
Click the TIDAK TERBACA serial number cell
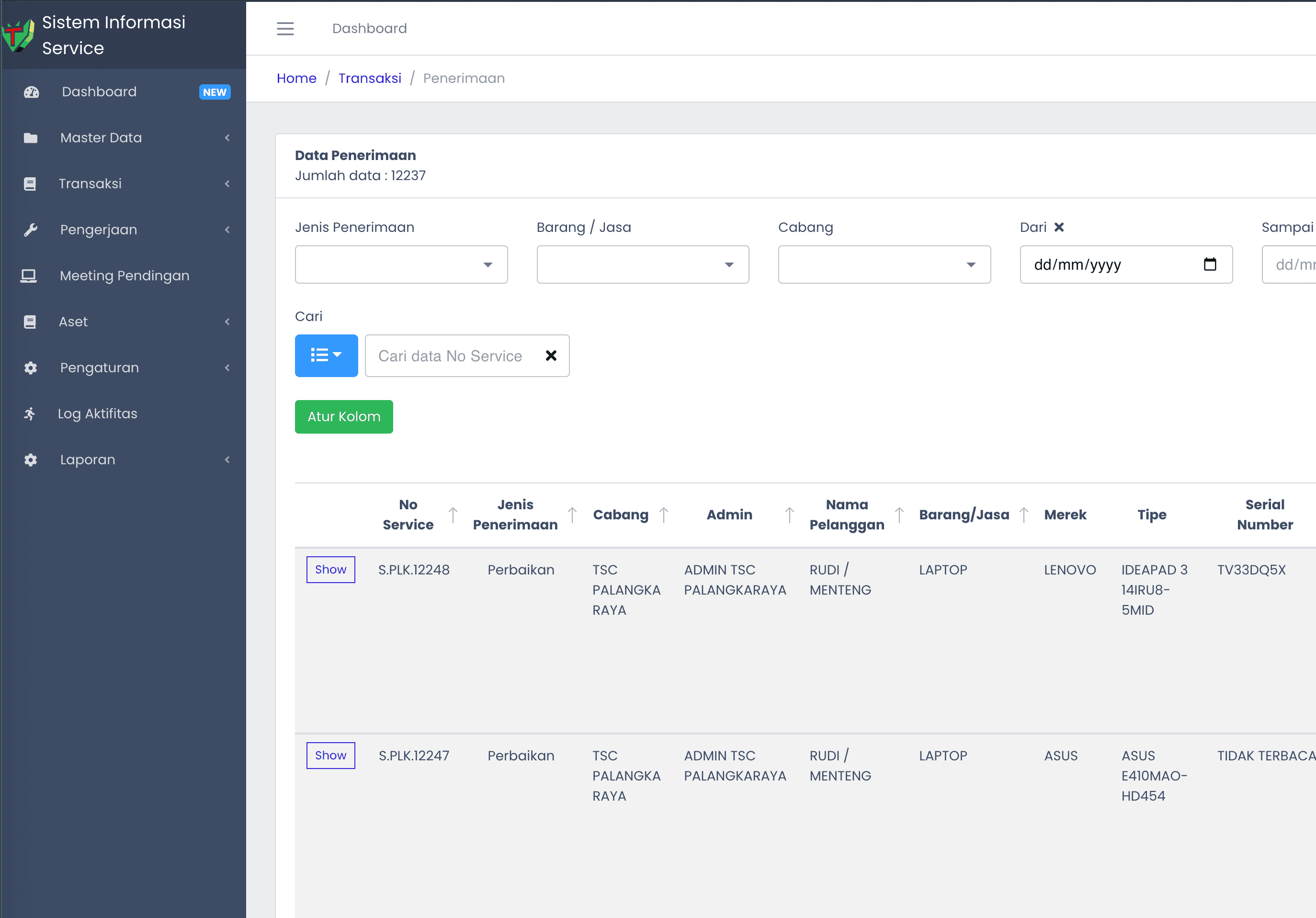1266,755
